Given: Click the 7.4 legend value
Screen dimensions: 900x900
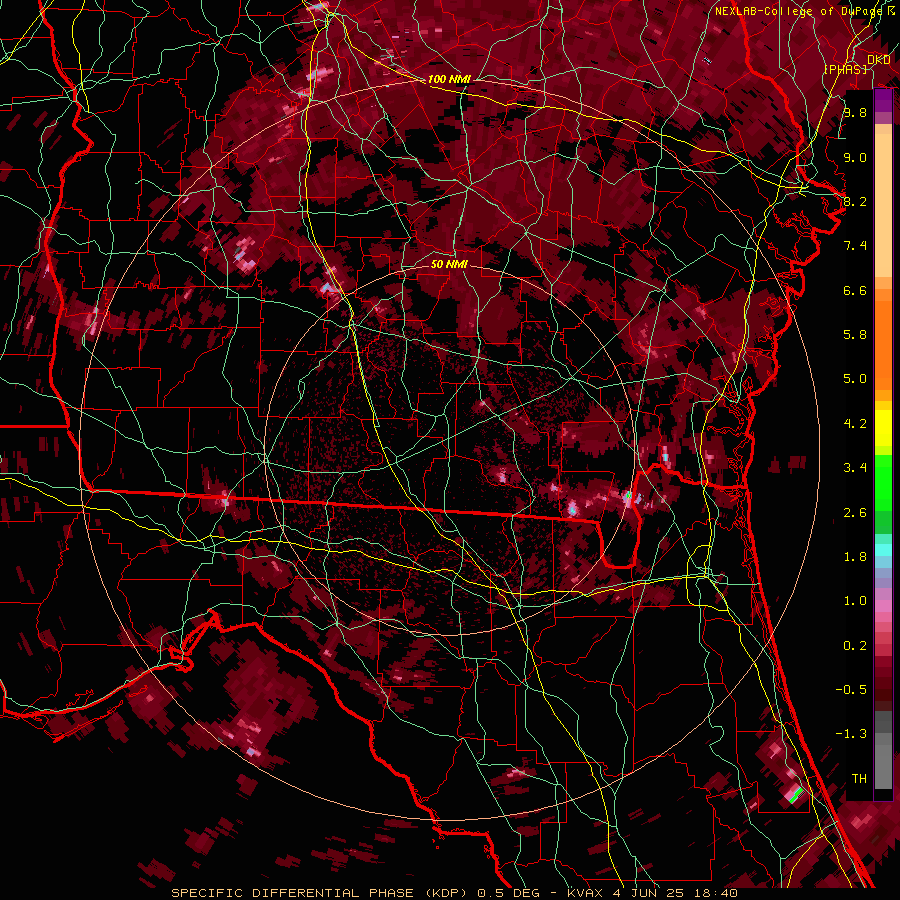Looking at the screenshot, I should click(855, 246).
